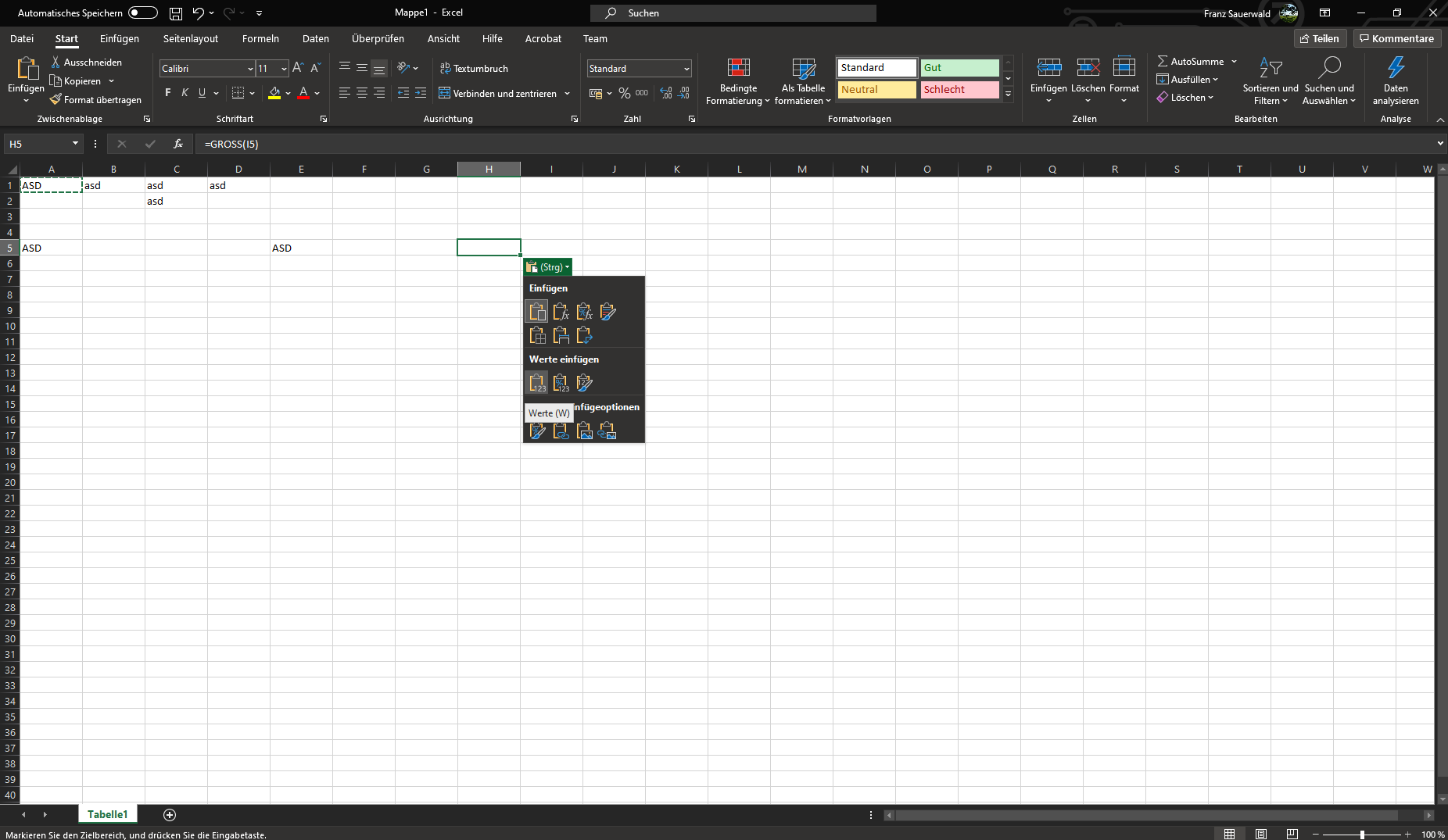Viewport: 1448px width, 840px height.
Task: Open the (Strg) paste options dropdown
Action: [x=548, y=267]
